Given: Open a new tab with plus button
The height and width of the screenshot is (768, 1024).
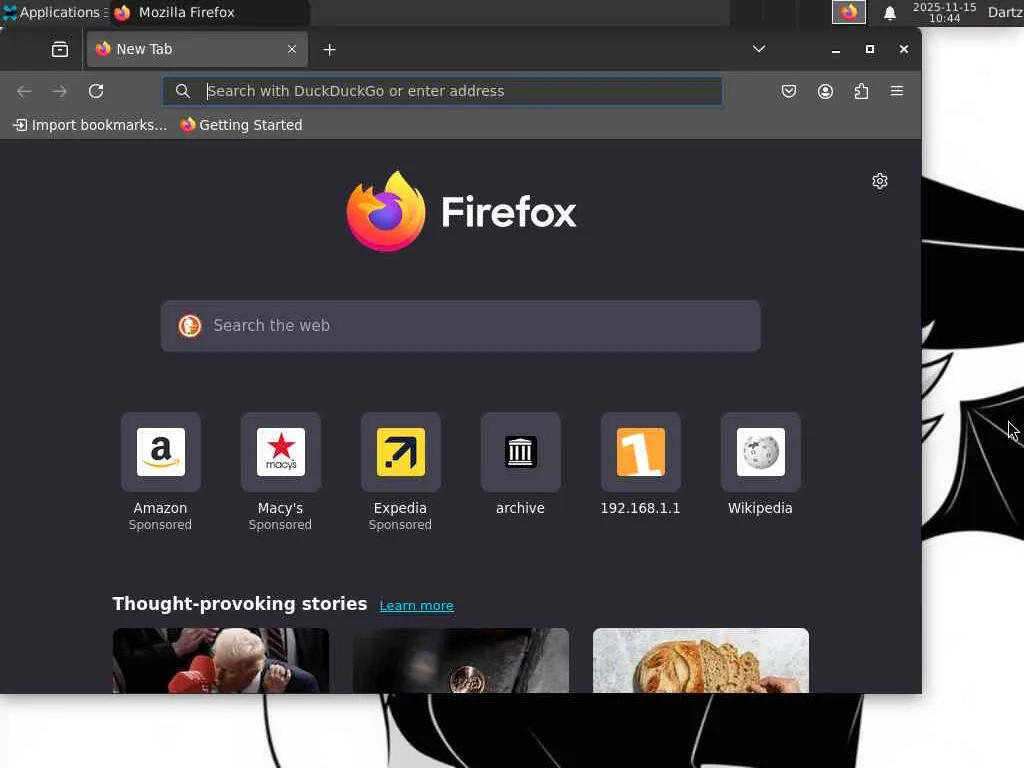Looking at the screenshot, I should tap(329, 50).
